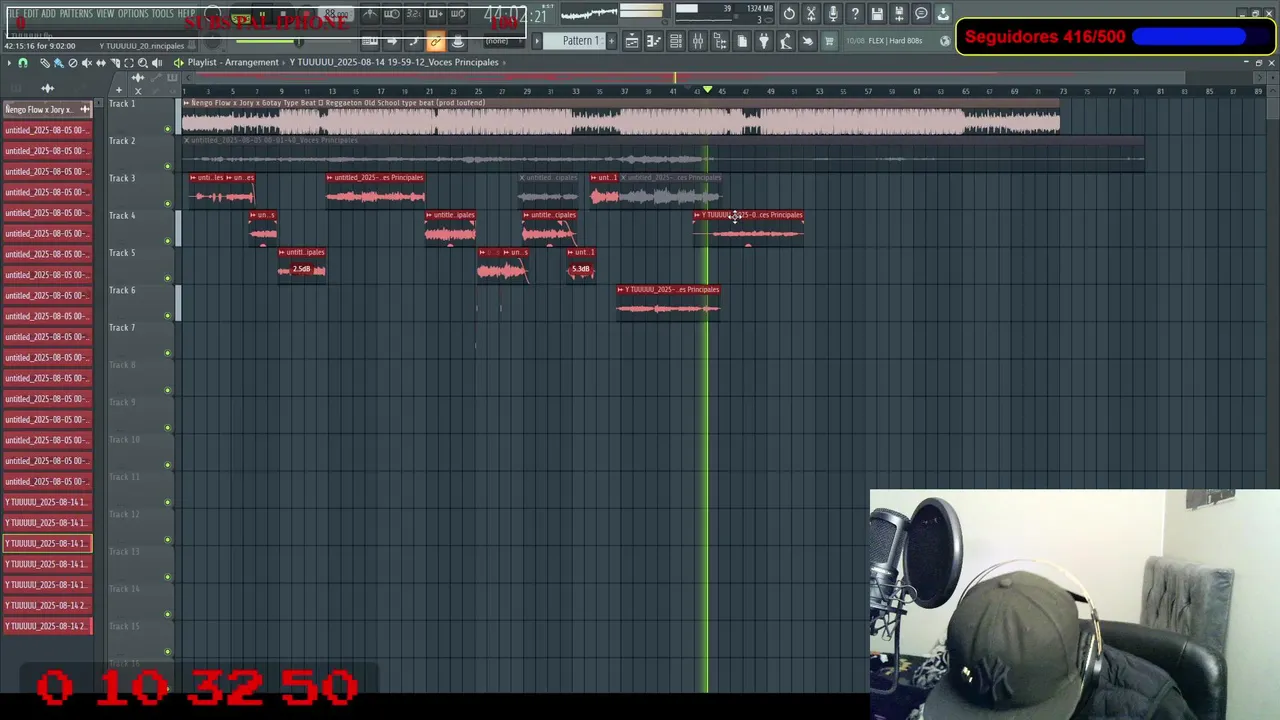The width and height of the screenshot is (1280, 720).
Task: Click the plus button next to Pattern 1
Action: coord(611,41)
